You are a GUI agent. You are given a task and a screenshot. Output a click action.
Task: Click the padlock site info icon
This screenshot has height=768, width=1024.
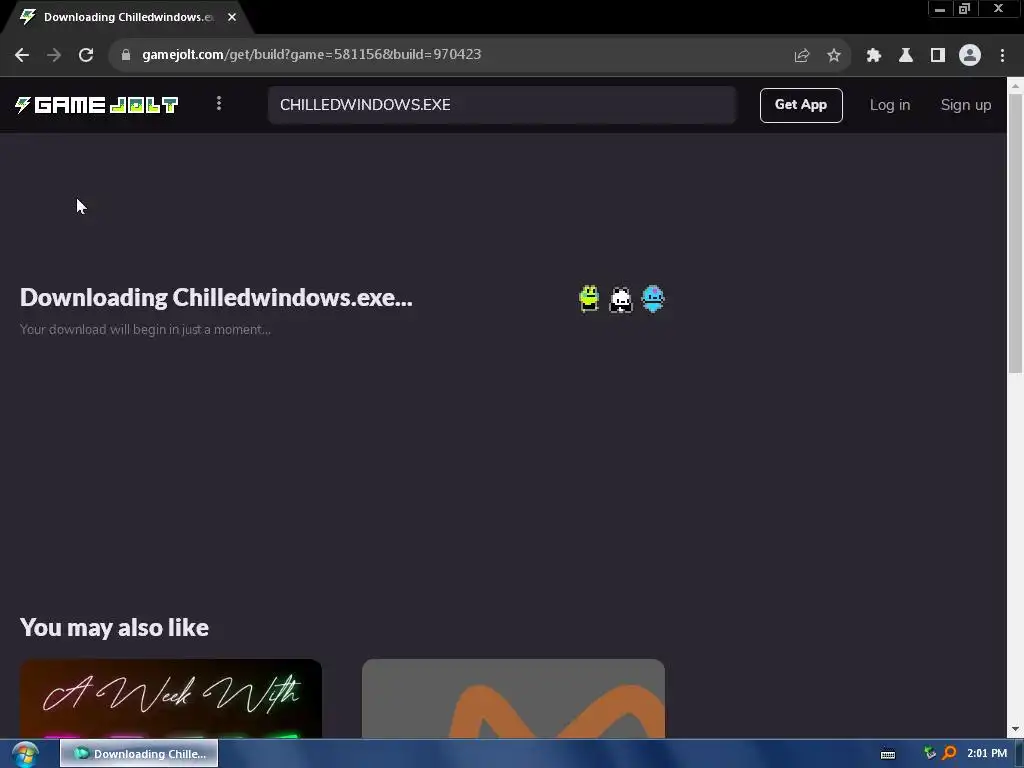(126, 55)
